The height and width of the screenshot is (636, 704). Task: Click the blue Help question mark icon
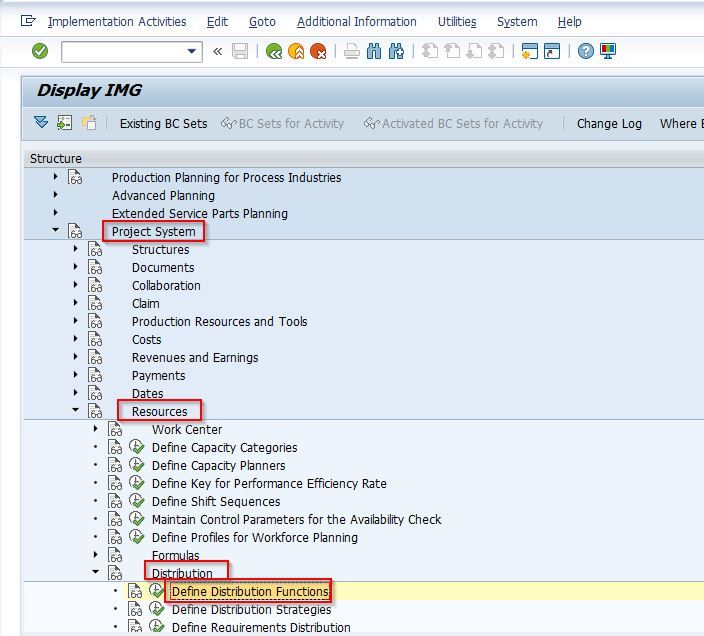click(585, 52)
